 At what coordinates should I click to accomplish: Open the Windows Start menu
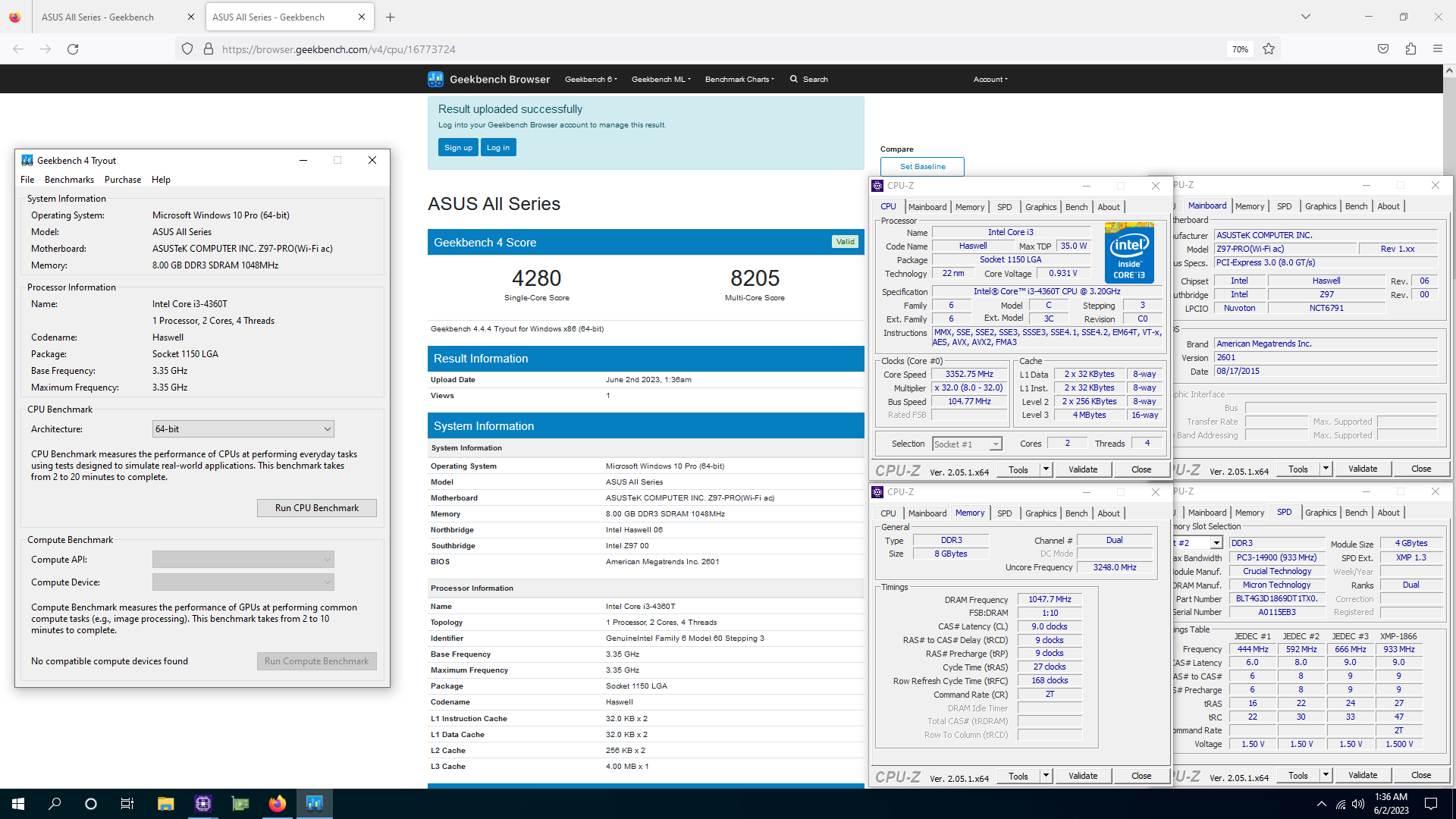[18, 804]
